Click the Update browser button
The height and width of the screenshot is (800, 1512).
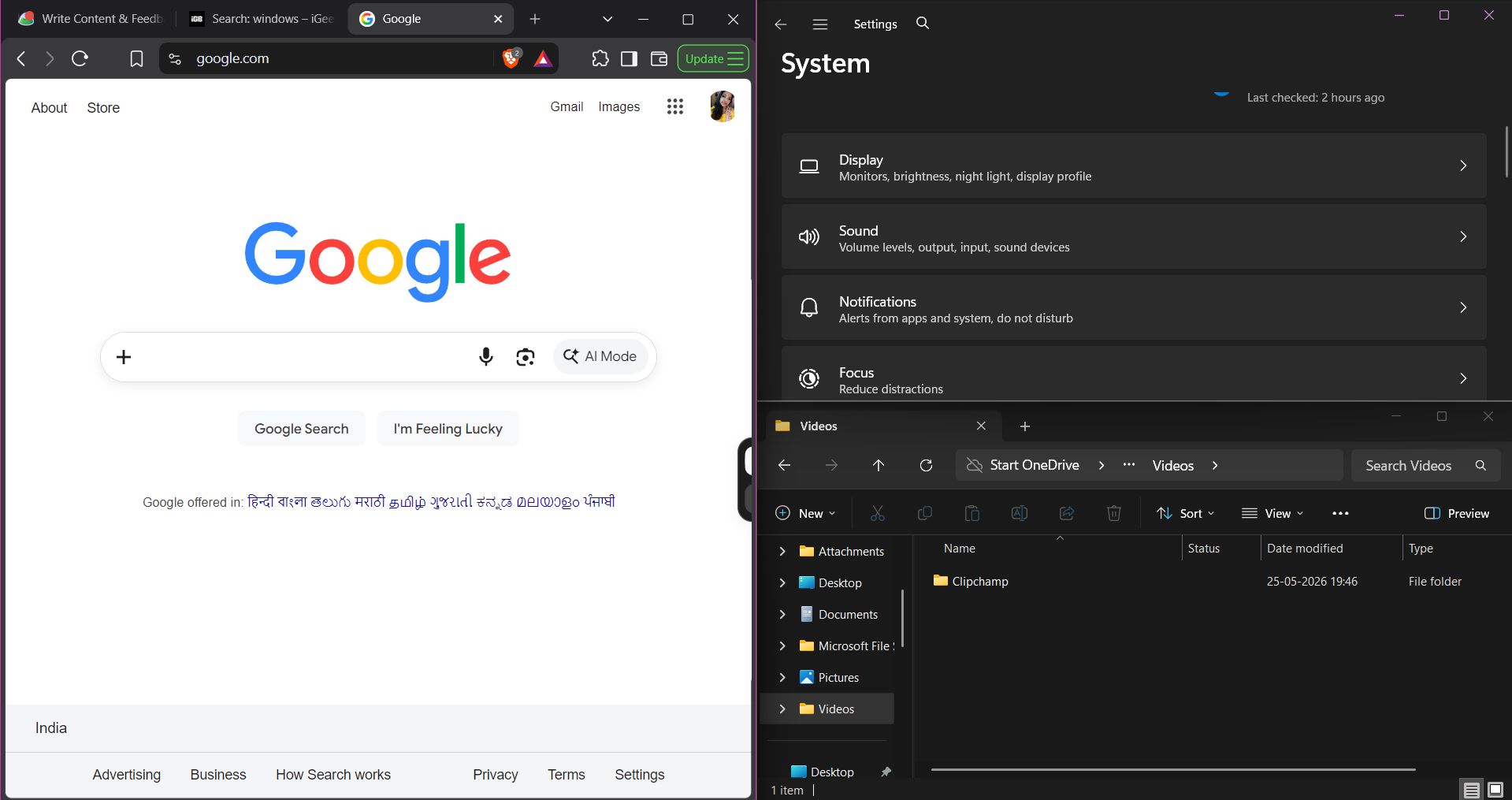[x=713, y=58]
